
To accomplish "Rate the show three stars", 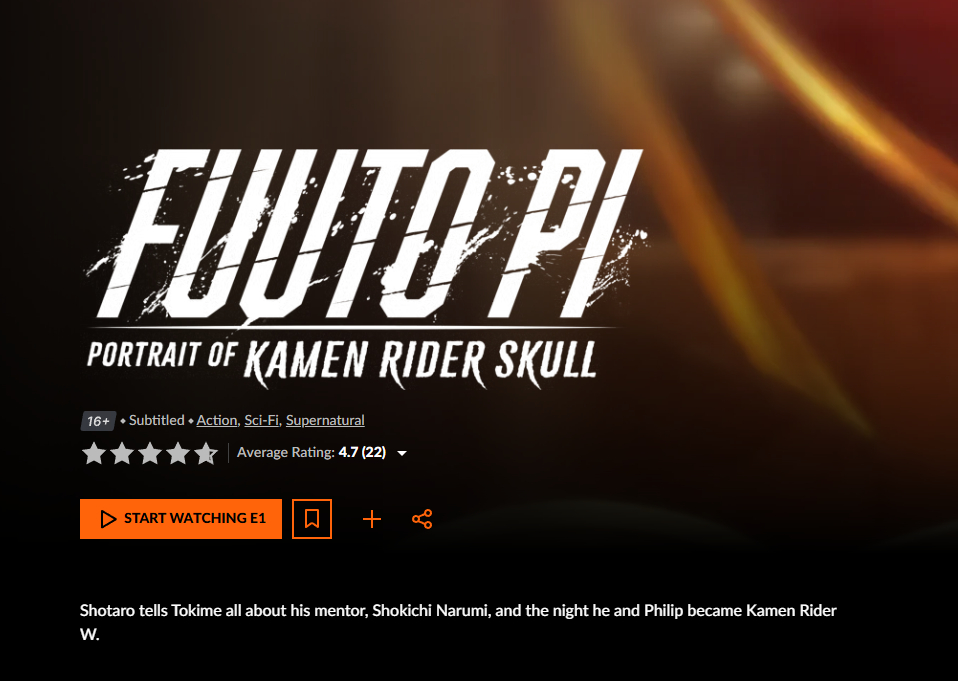I will pyautogui.click(x=150, y=453).
